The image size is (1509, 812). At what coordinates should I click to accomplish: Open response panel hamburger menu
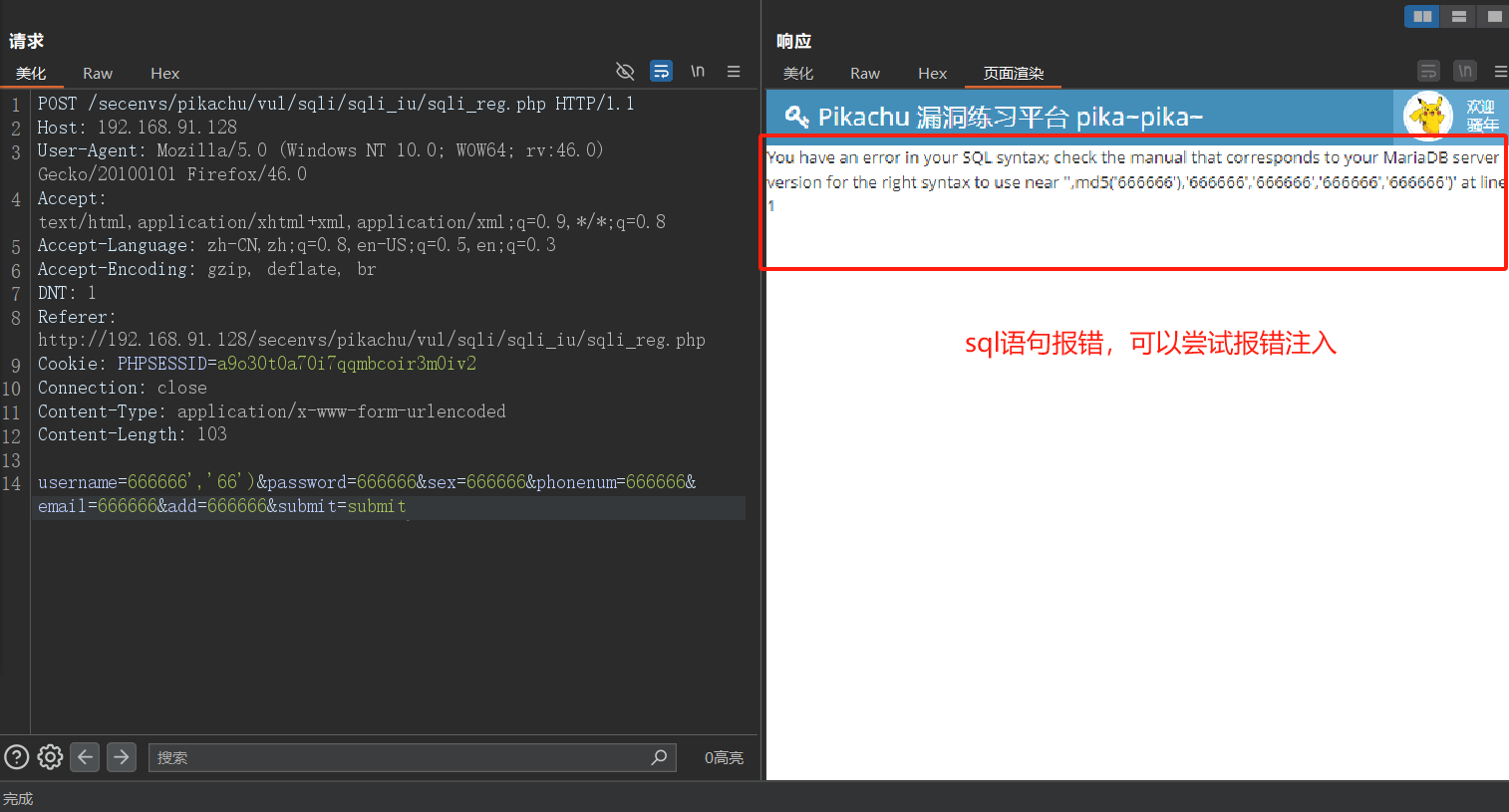coord(1501,72)
